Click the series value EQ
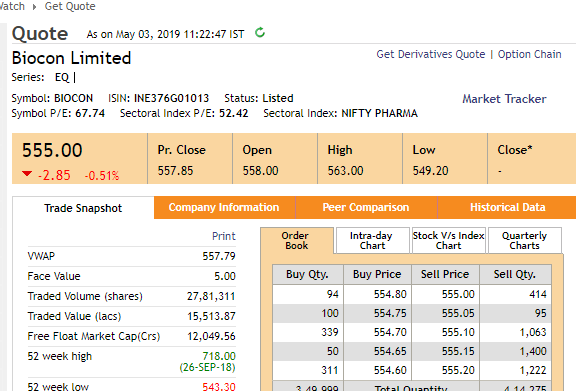The width and height of the screenshot is (576, 391). point(62,78)
